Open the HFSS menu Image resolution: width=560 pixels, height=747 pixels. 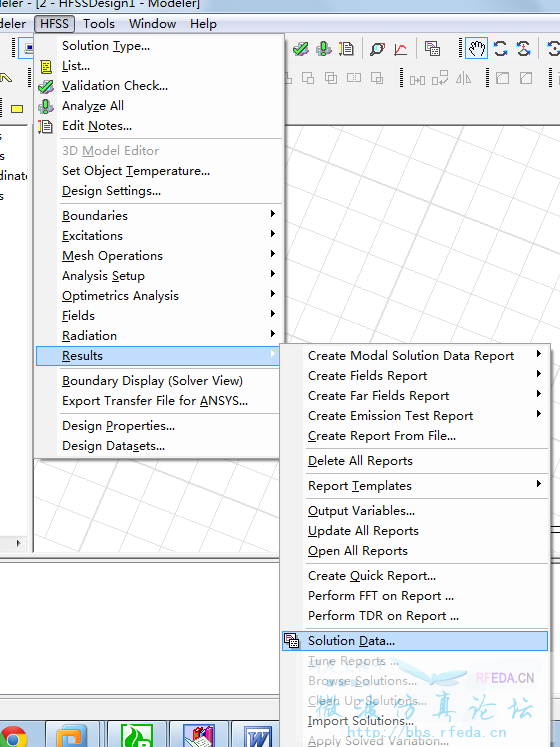click(54, 24)
